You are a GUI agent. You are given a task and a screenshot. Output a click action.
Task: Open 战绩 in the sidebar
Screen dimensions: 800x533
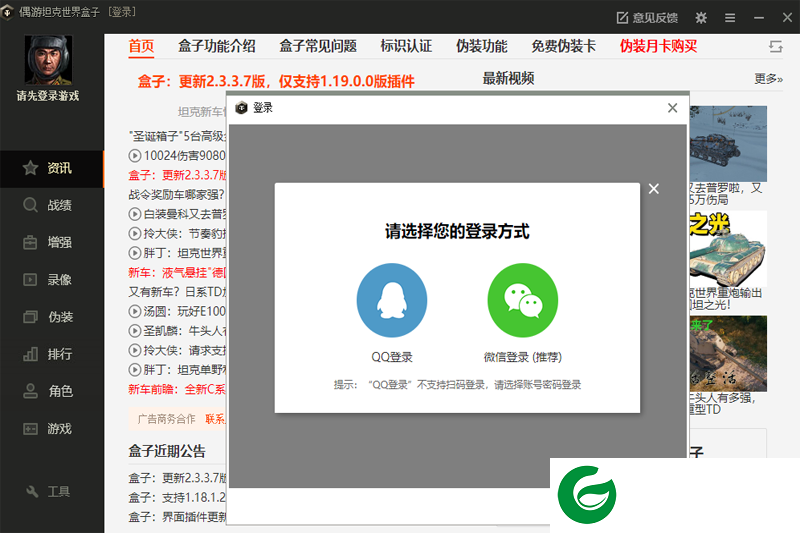pyautogui.click(x=52, y=205)
